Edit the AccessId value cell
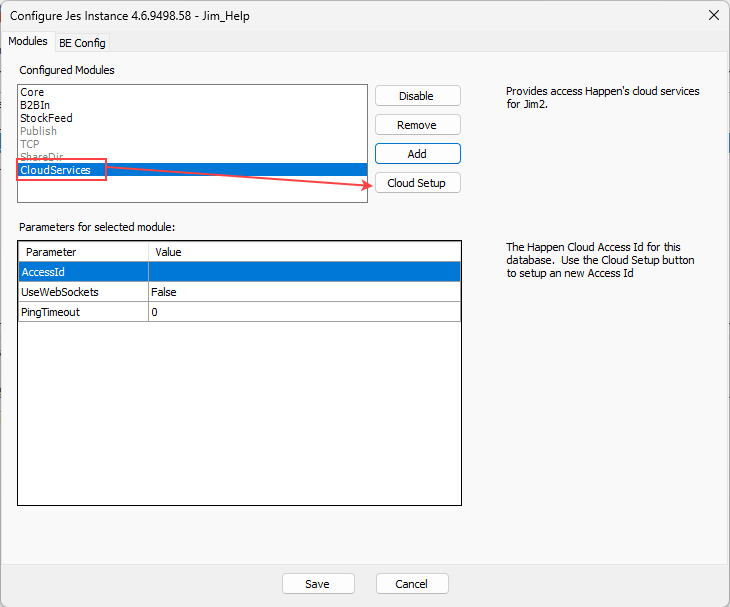The image size is (730, 607). point(304,272)
